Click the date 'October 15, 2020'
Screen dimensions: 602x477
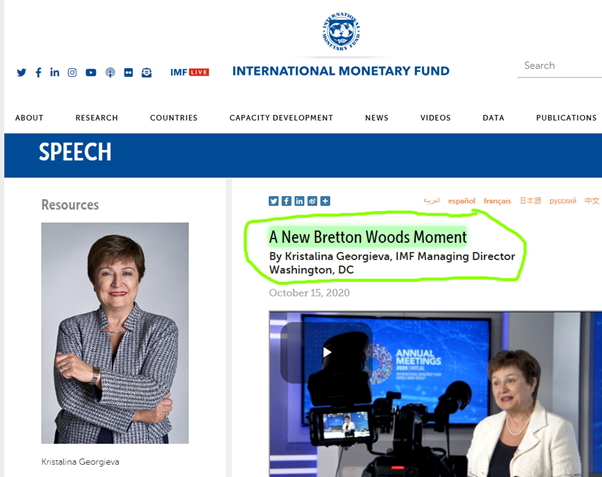(x=309, y=293)
